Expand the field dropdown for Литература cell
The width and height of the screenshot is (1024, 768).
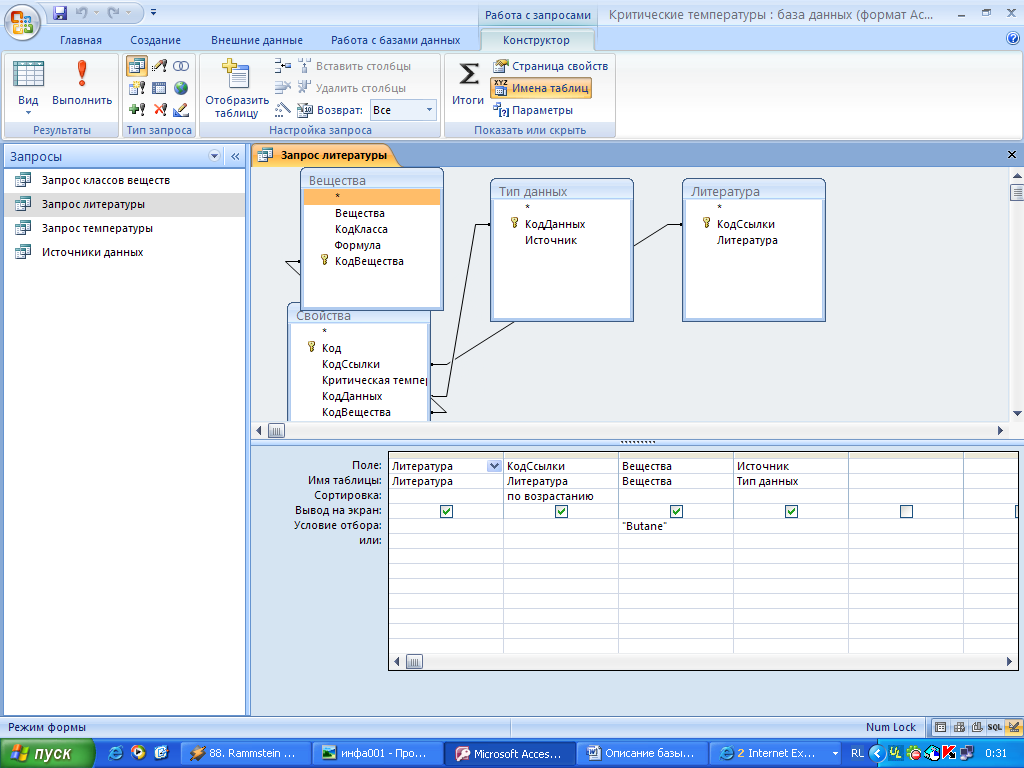pos(494,466)
